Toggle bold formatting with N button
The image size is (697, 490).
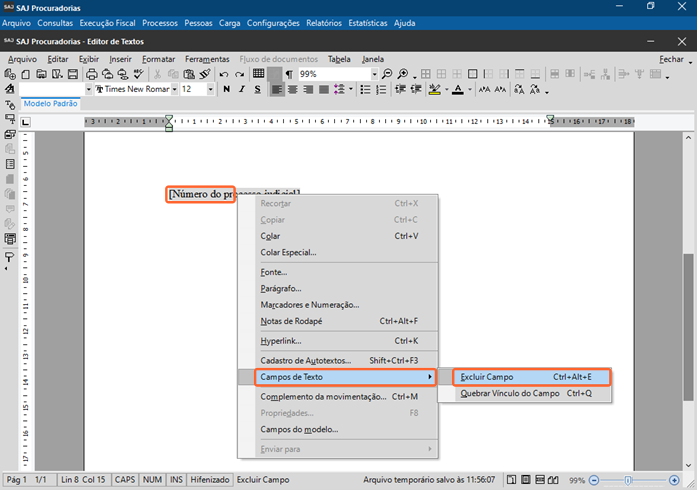click(227, 89)
